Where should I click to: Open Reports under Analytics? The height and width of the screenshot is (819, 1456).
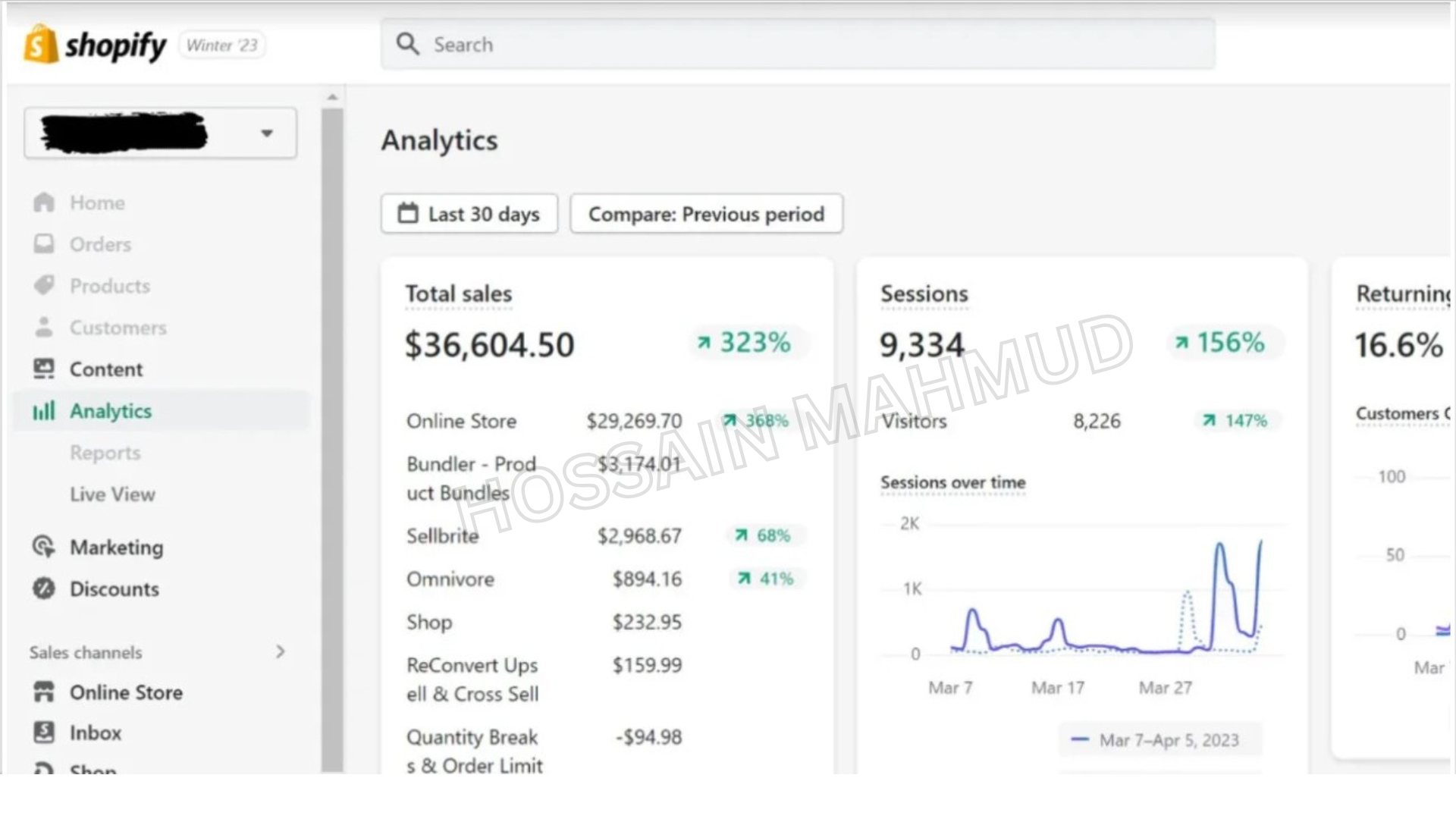pos(105,453)
